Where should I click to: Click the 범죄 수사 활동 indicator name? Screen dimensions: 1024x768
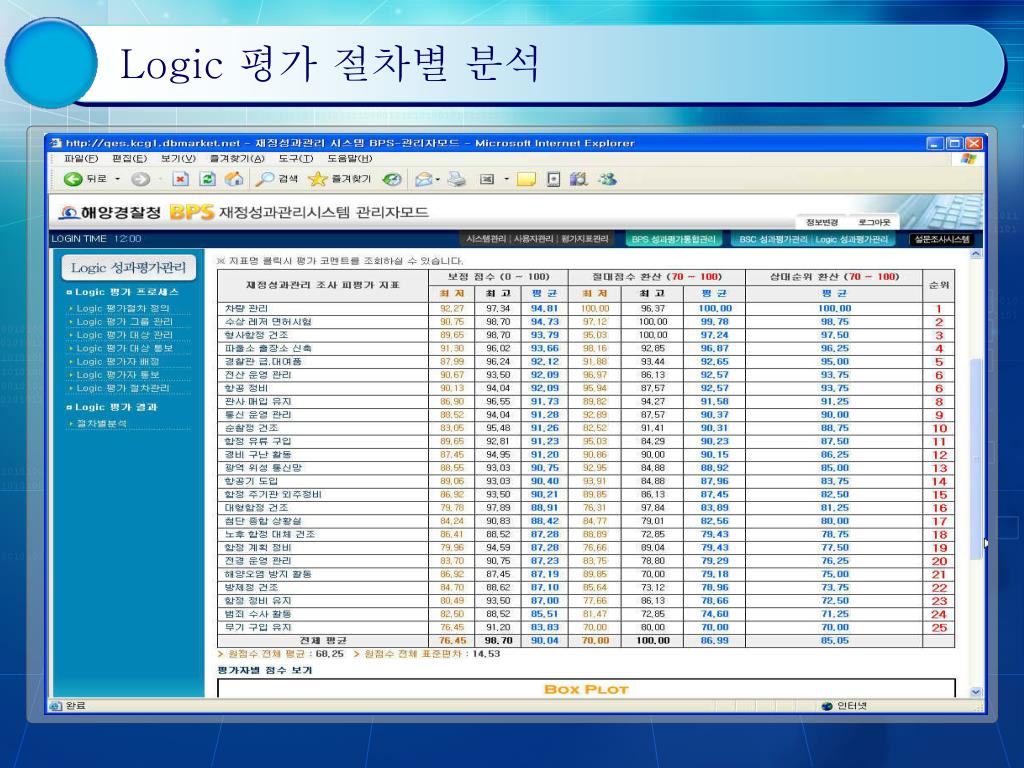click(257, 614)
